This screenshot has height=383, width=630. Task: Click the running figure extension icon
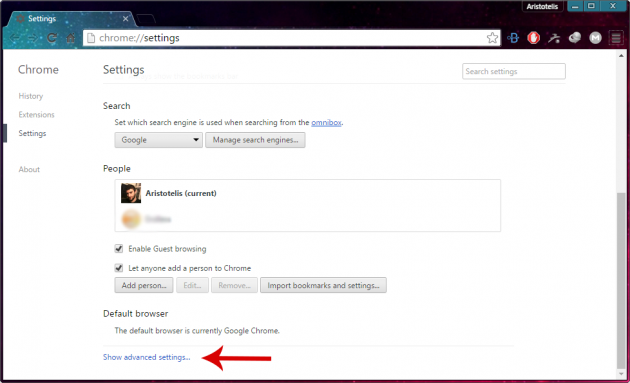(554, 38)
